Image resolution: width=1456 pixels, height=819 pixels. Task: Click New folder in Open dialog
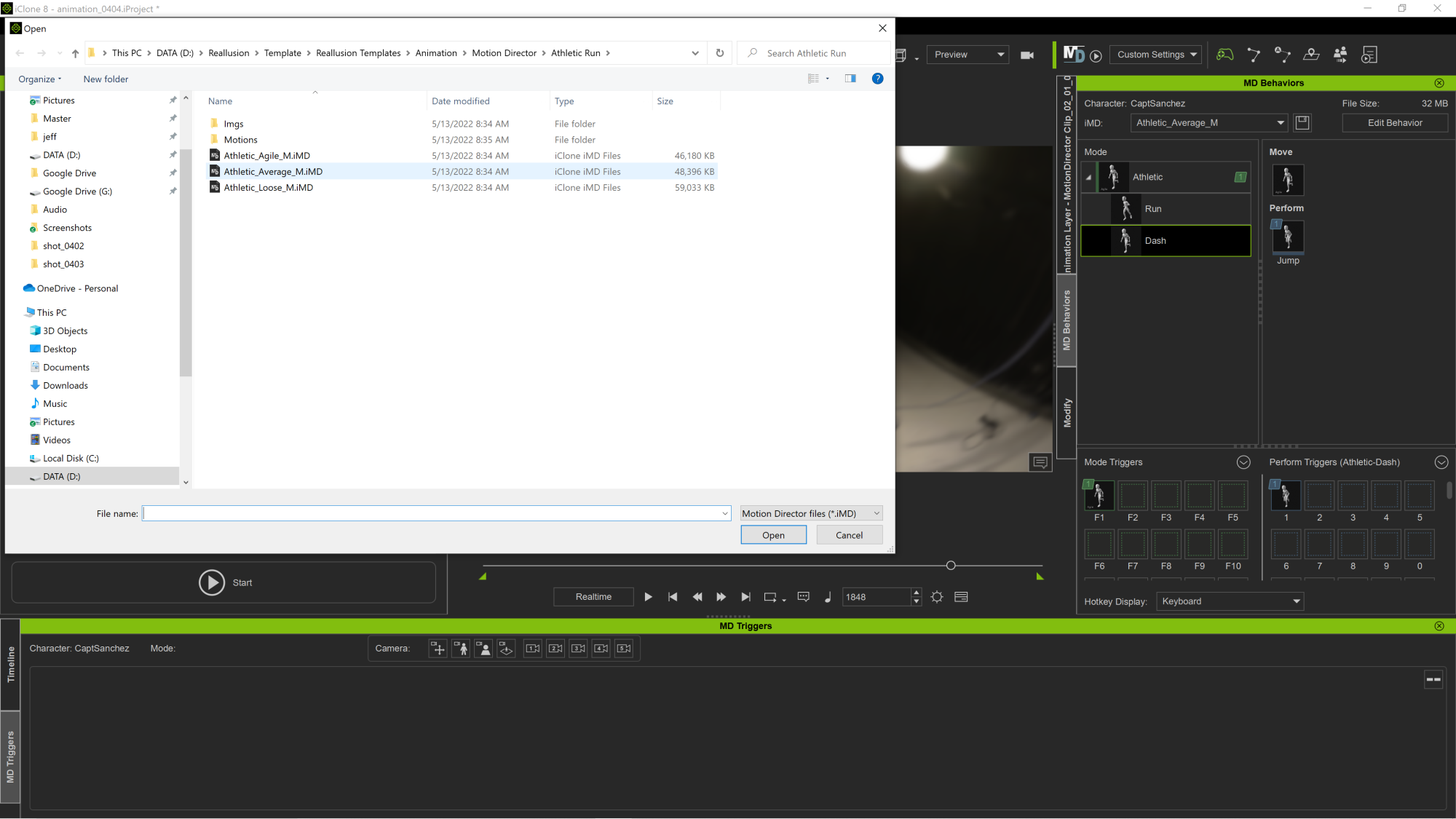(x=106, y=79)
